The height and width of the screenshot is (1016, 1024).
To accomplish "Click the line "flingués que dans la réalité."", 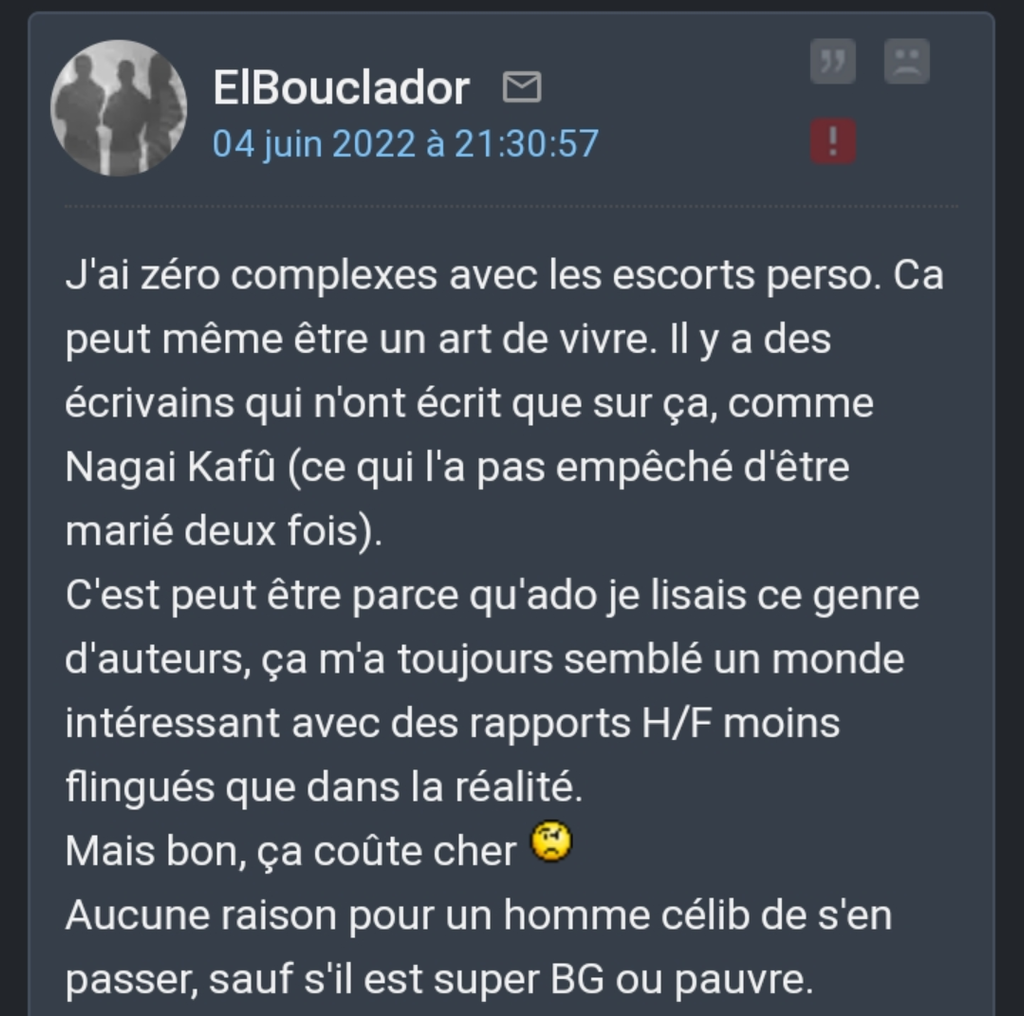I will tap(324, 787).
